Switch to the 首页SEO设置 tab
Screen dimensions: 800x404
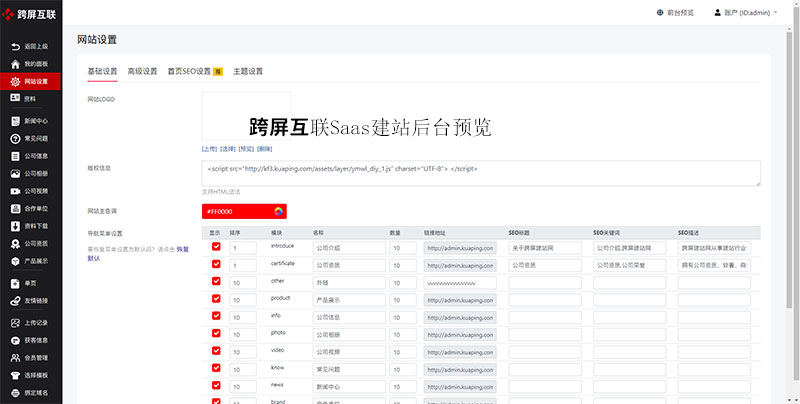(195, 71)
